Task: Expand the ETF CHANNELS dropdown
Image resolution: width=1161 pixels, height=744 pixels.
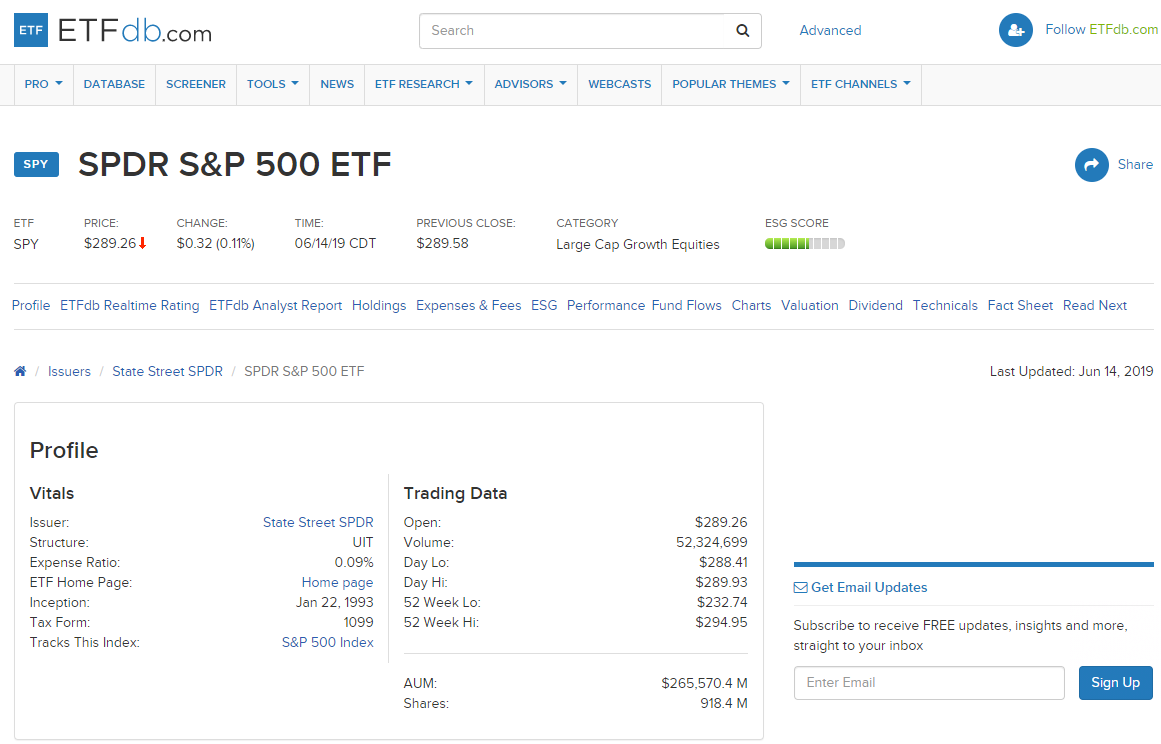Action: [861, 84]
